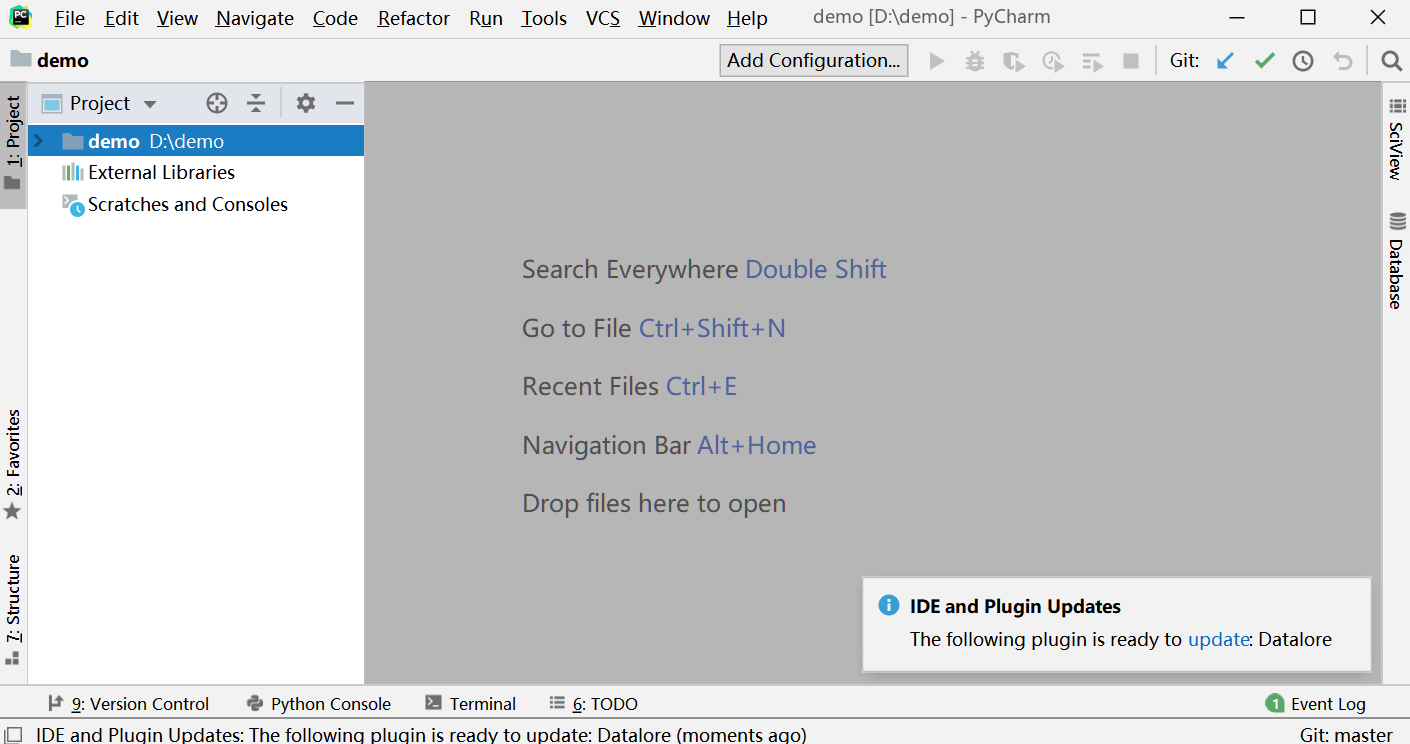This screenshot has width=1410, height=744.
Task: Open the Tools menu
Action: (x=544, y=18)
